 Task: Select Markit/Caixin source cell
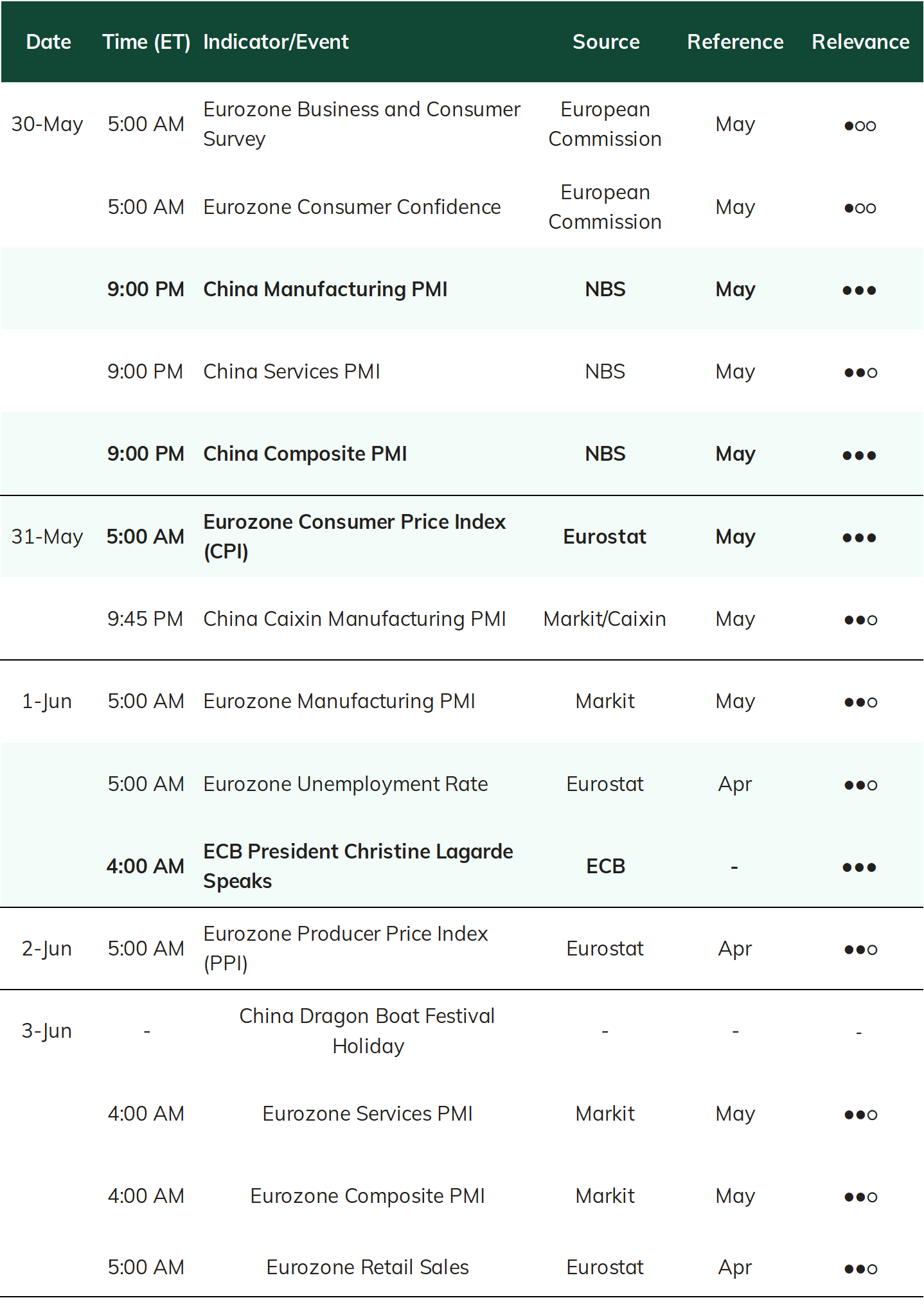pyautogui.click(x=605, y=619)
